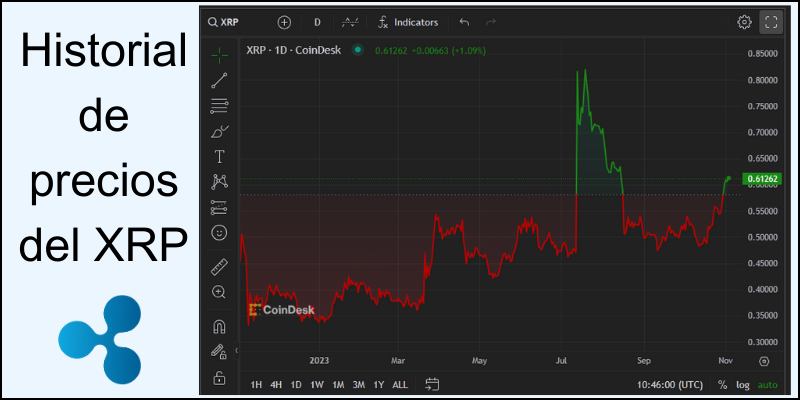Toggle lock all drawing tools
800x400 pixels.
(219, 378)
